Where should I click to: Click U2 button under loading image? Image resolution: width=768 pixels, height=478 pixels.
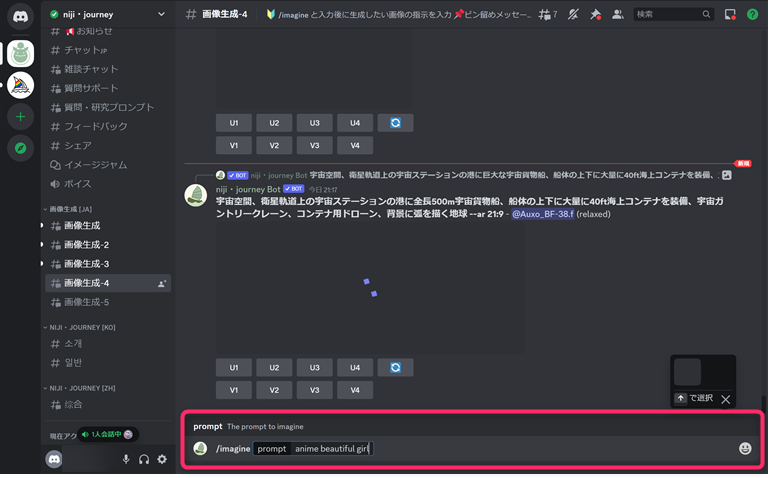pyautogui.click(x=274, y=367)
